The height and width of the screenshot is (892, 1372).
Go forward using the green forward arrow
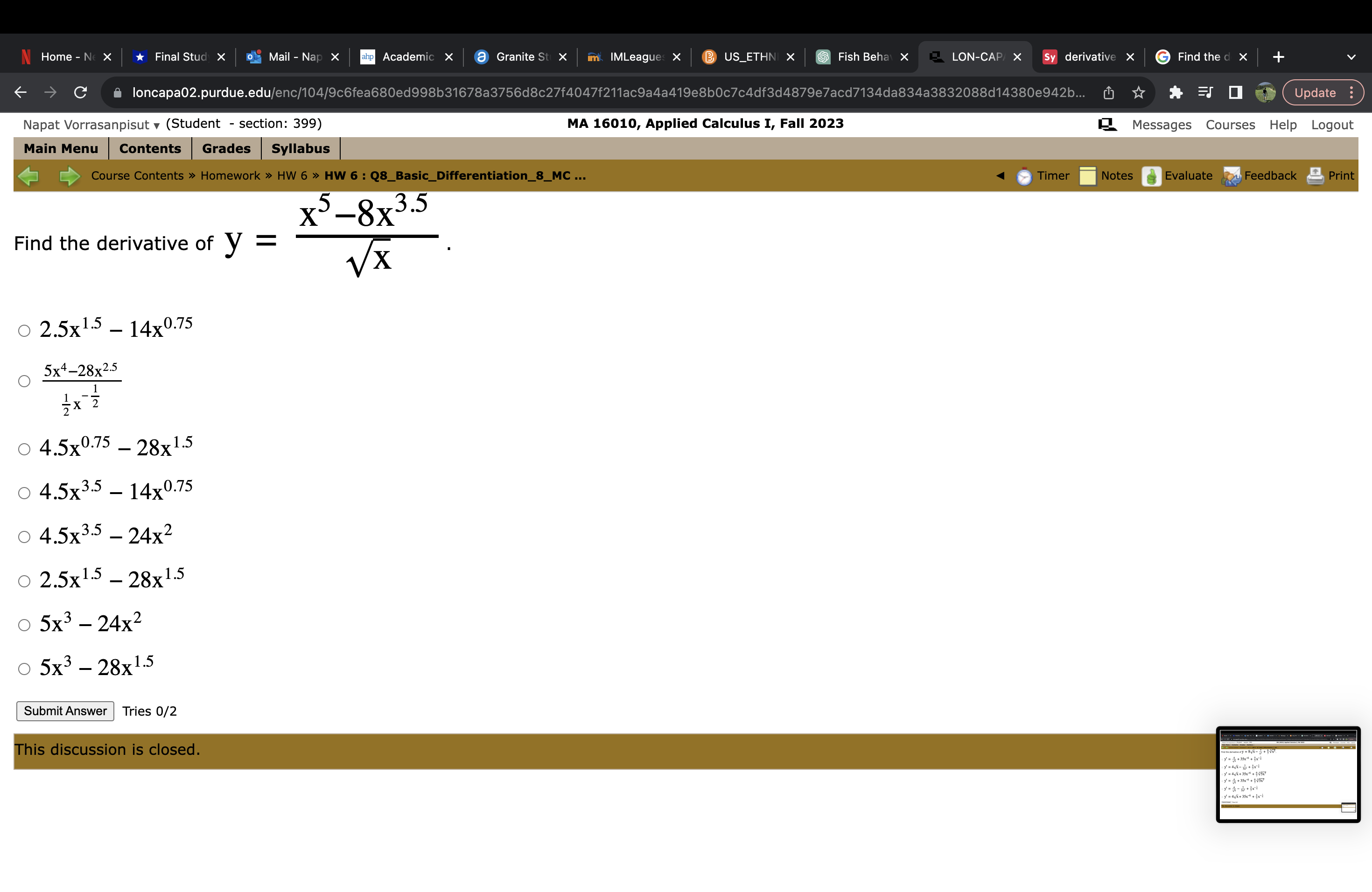click(x=69, y=176)
